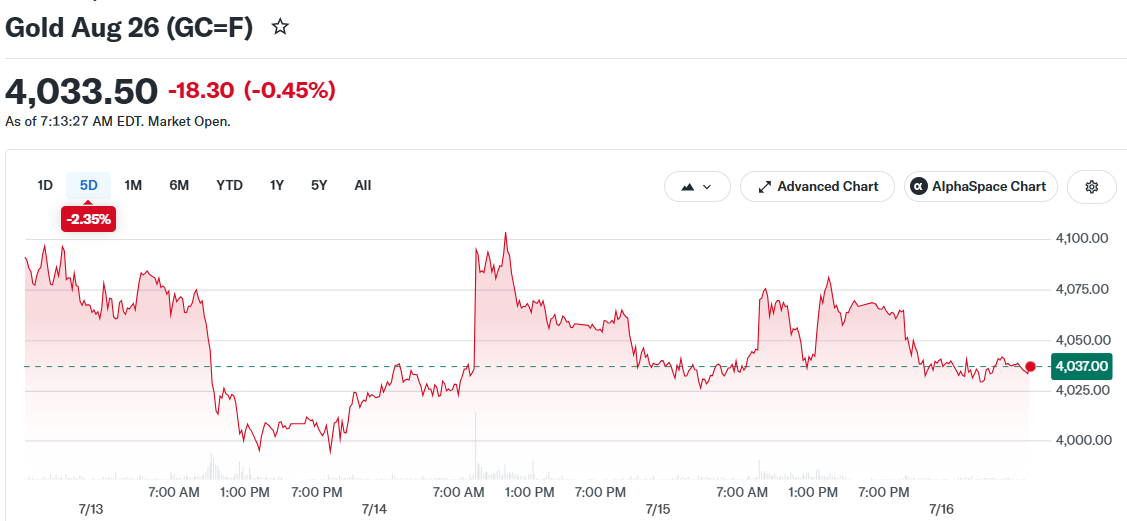Click the -2.35% range change badge
The image size is (1127, 521).
[x=88, y=219]
